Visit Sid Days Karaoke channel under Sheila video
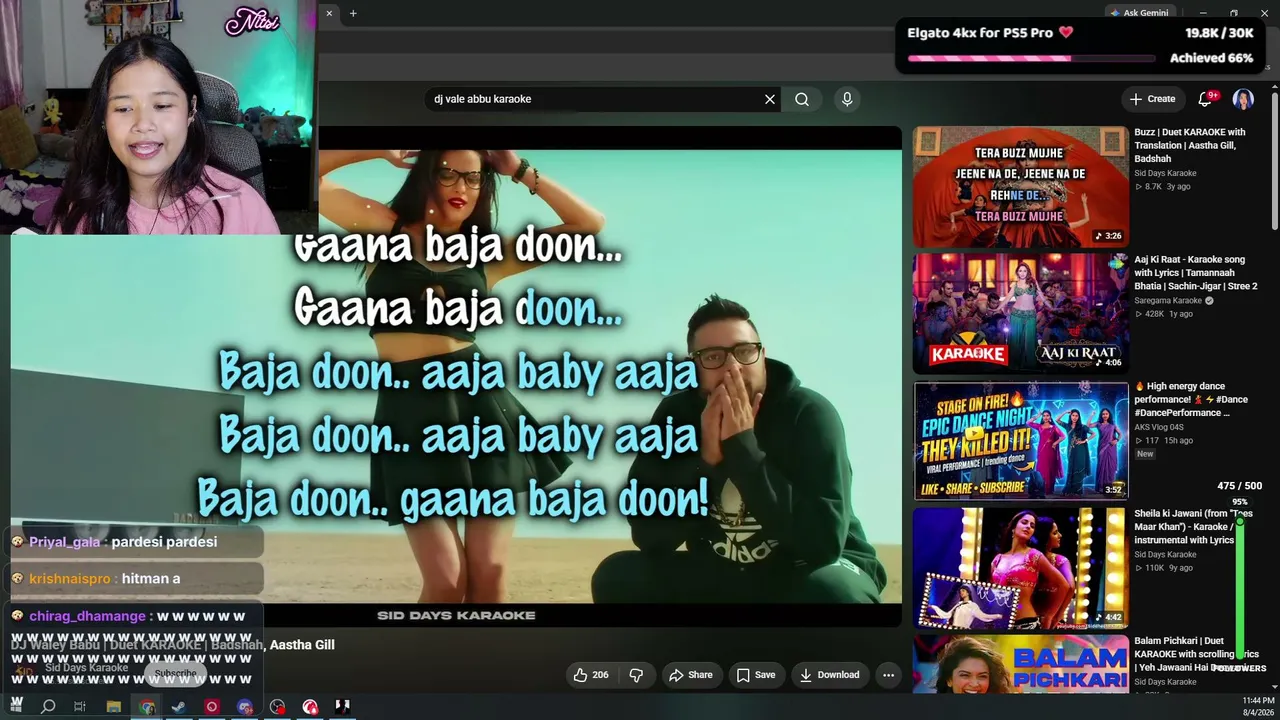Image resolution: width=1280 pixels, height=720 pixels. tap(1165, 554)
